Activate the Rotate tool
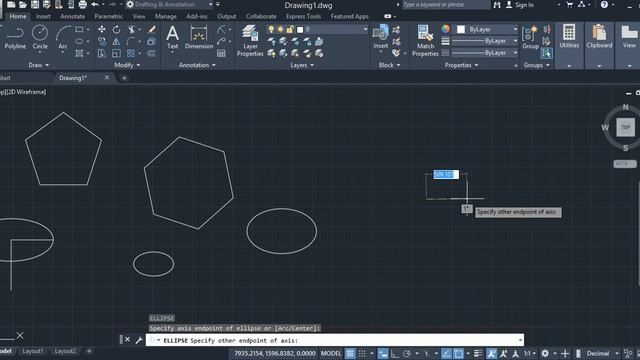Viewport: 640px width, 360px height. click(116, 29)
